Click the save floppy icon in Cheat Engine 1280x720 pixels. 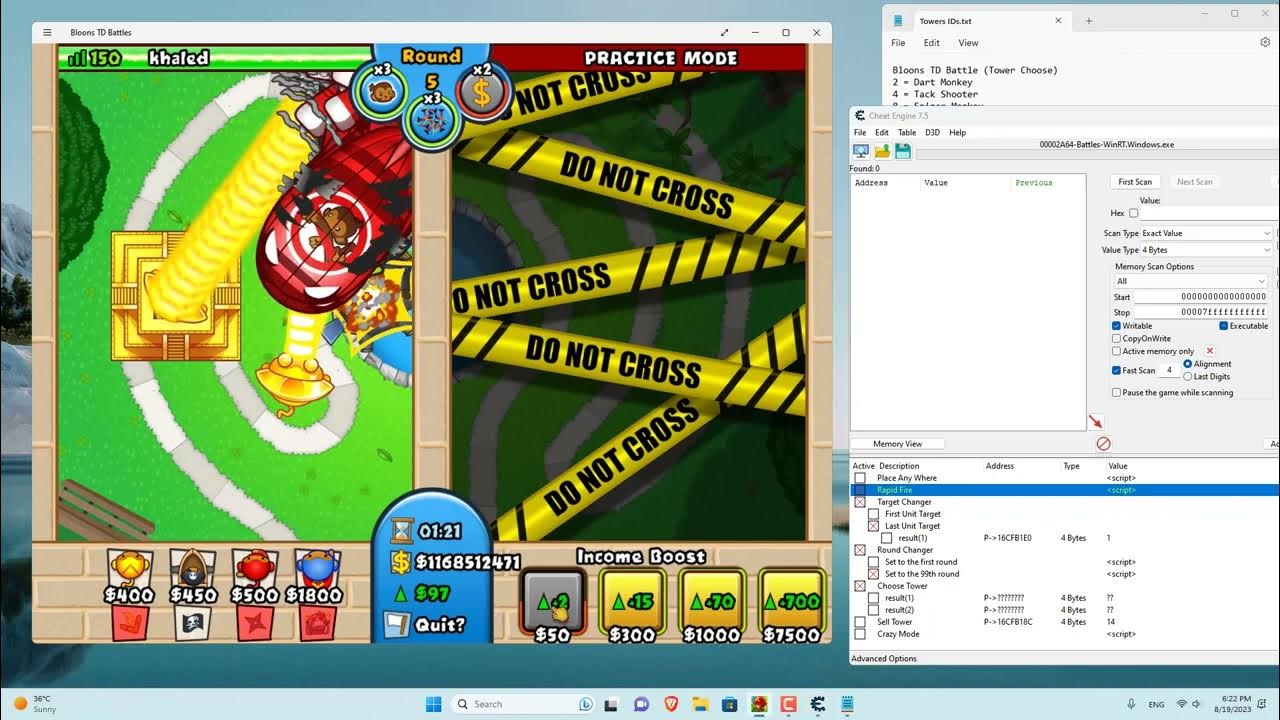[902, 151]
